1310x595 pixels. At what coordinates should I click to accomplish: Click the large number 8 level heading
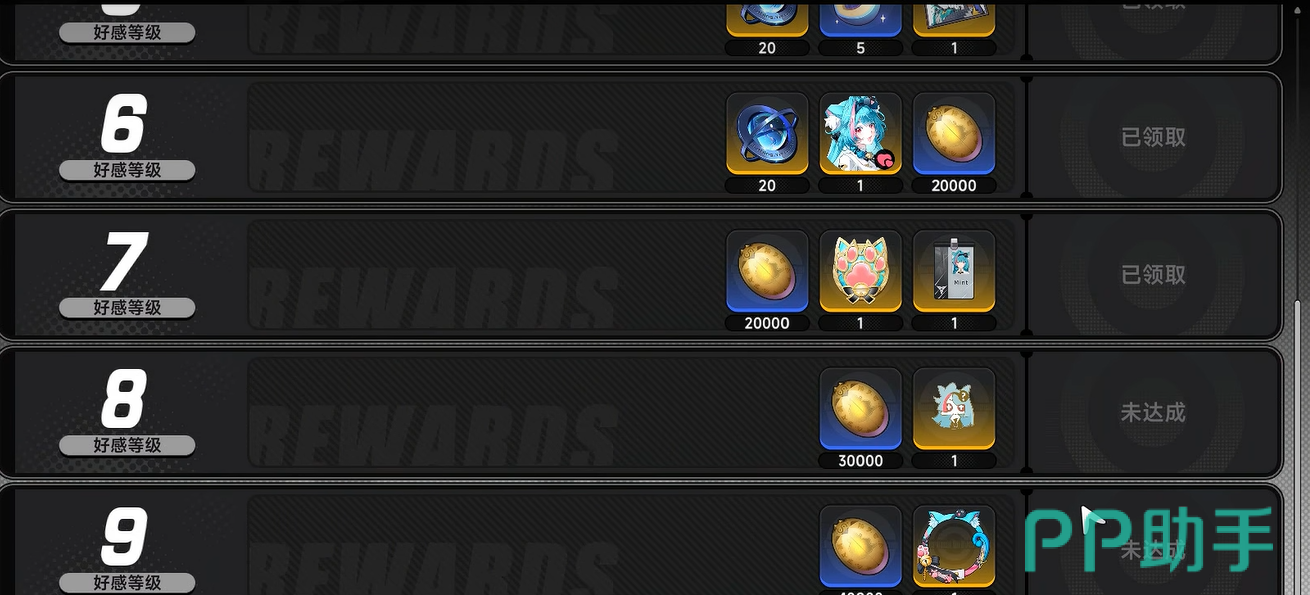click(x=125, y=399)
